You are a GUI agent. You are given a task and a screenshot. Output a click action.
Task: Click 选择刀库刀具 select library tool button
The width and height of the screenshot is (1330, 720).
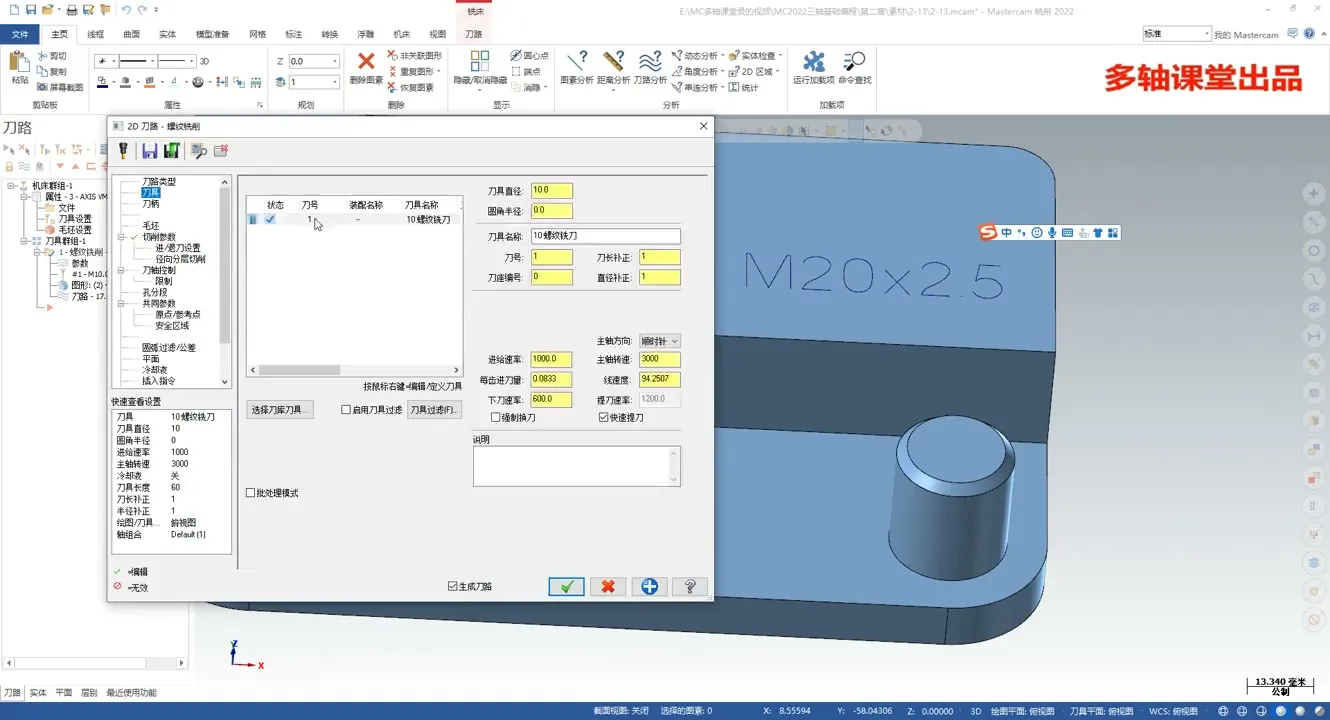[x=279, y=410]
